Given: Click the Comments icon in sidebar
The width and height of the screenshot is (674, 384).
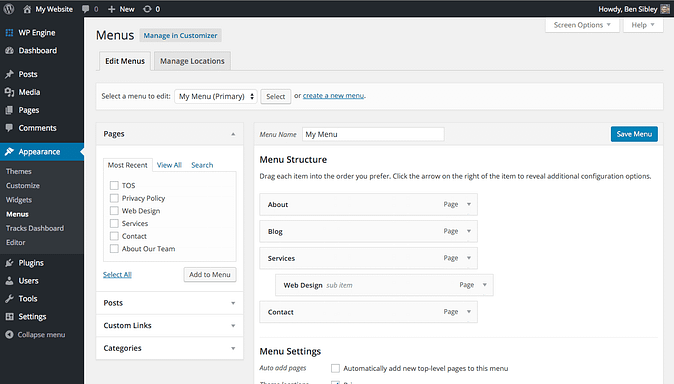Looking at the screenshot, I should point(9,128).
